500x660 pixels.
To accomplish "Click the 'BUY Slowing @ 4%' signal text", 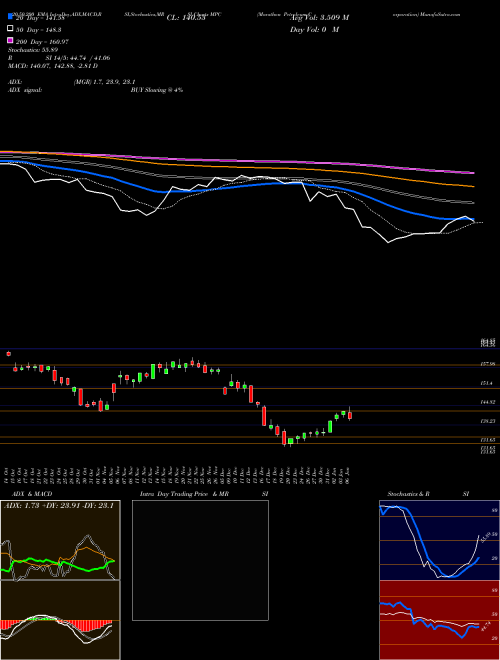I will (157, 90).
